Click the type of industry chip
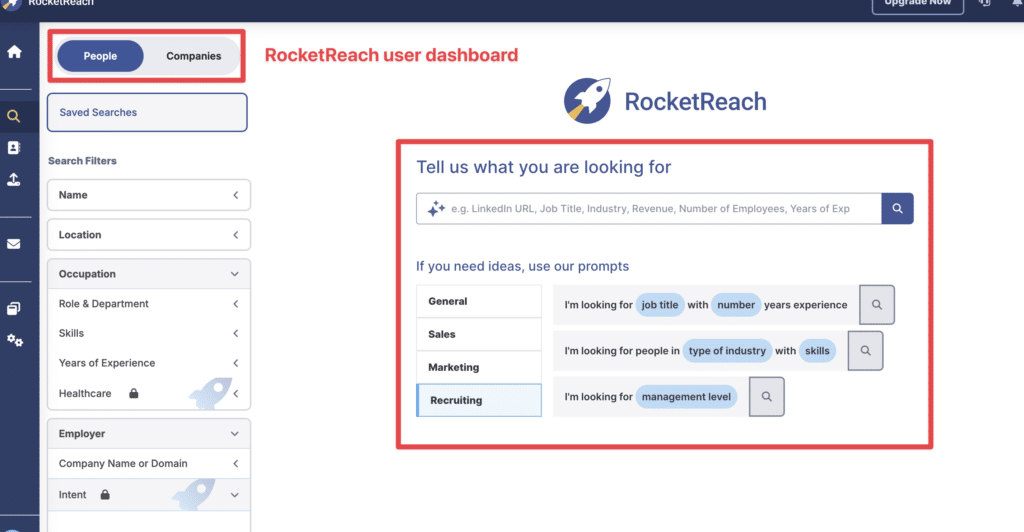Screen dimensions: 1024x532 (x=727, y=351)
